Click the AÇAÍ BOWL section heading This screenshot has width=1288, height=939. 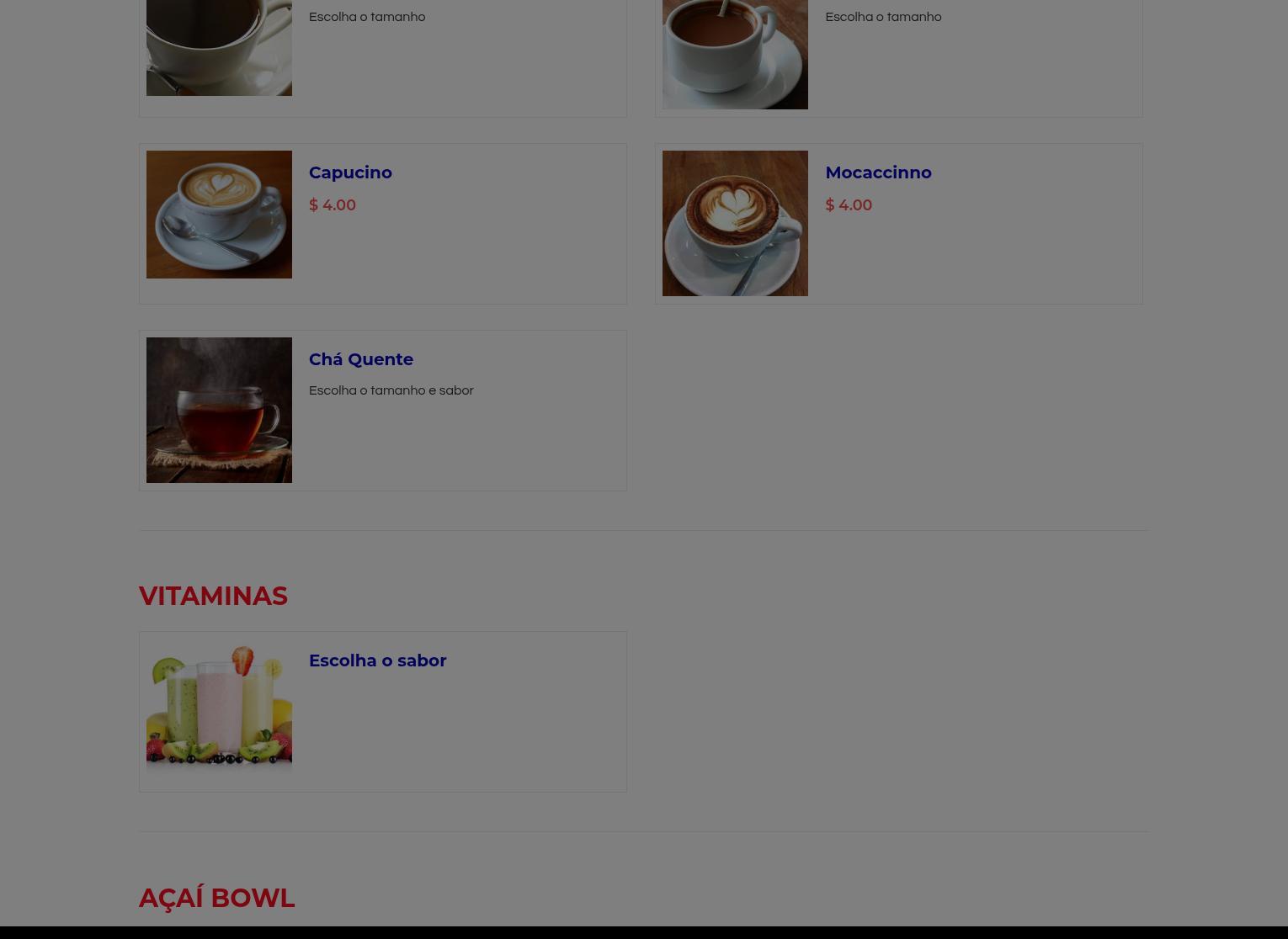pos(216,898)
